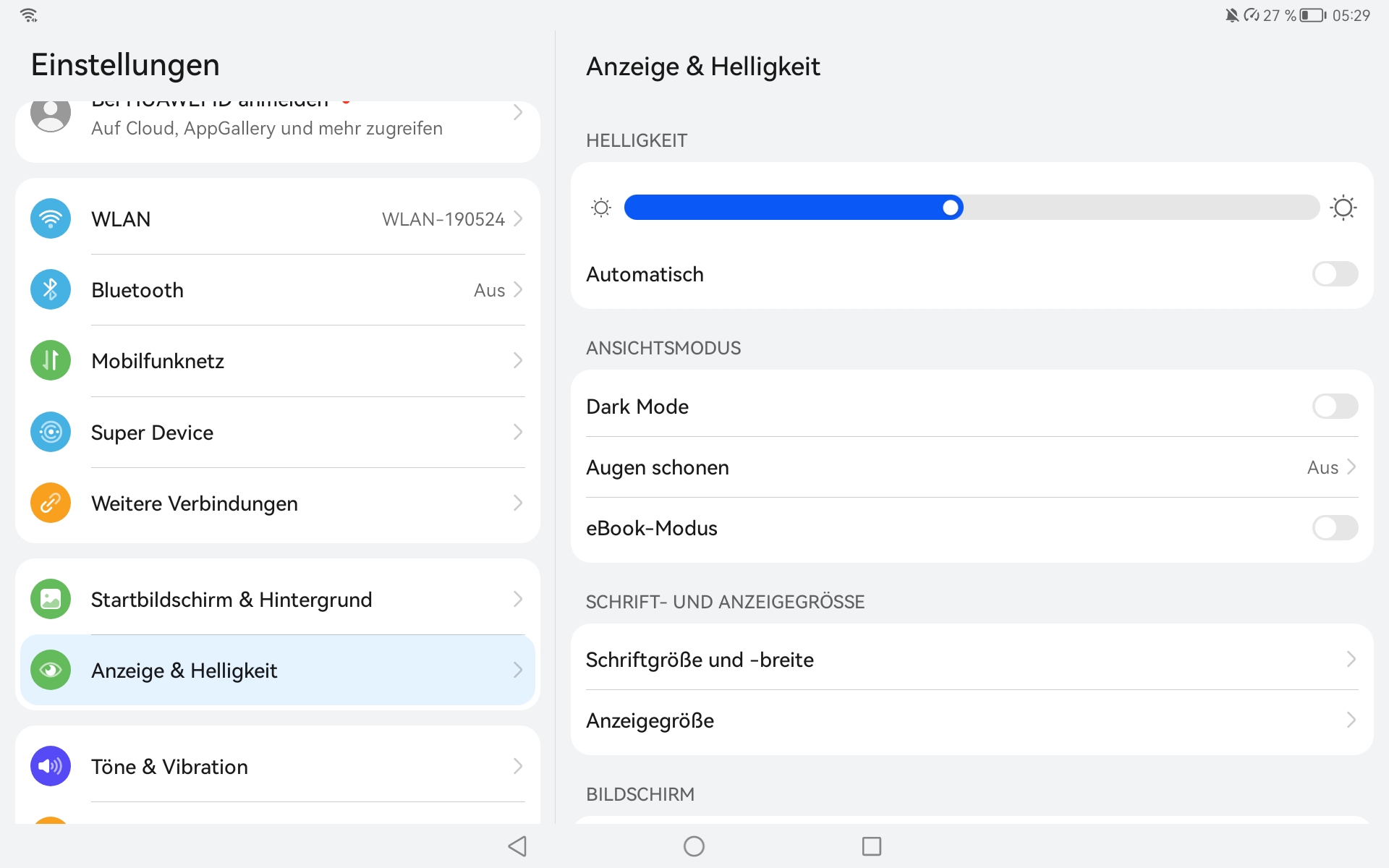Tap the Bluetooth icon in settings list
Screen dimensions: 1389x868
tap(51, 289)
